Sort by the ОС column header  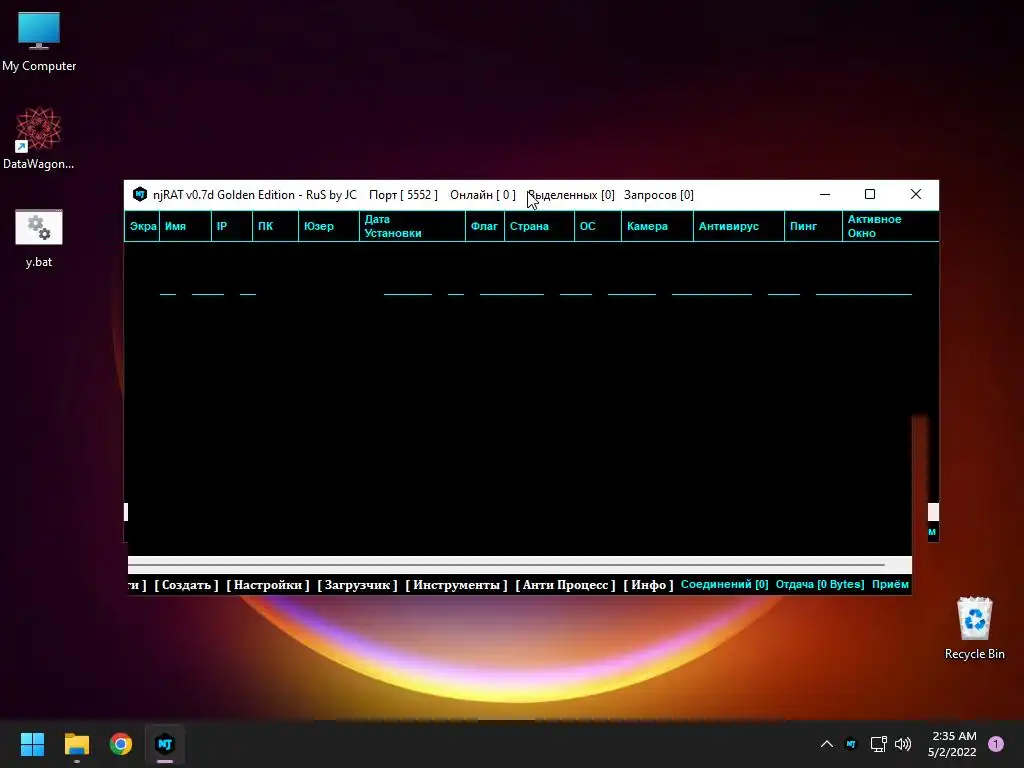click(598, 226)
